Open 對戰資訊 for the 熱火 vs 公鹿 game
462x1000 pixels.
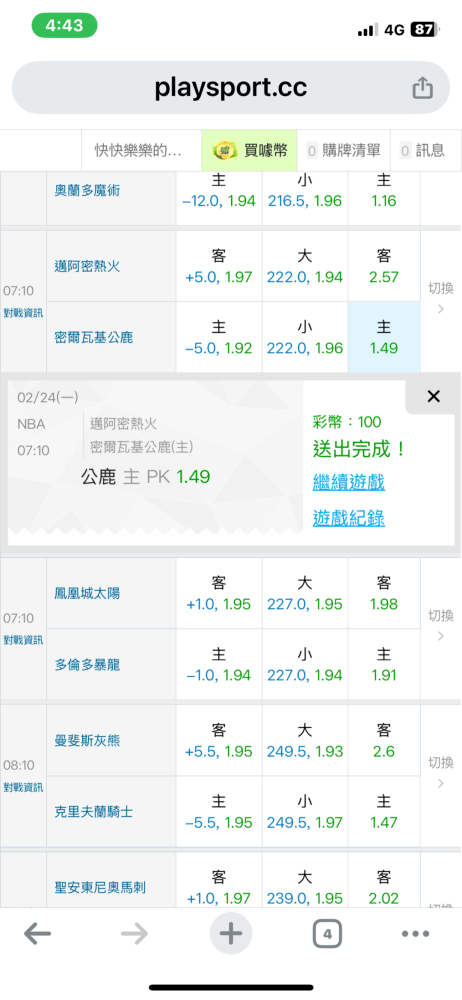tap(23, 312)
